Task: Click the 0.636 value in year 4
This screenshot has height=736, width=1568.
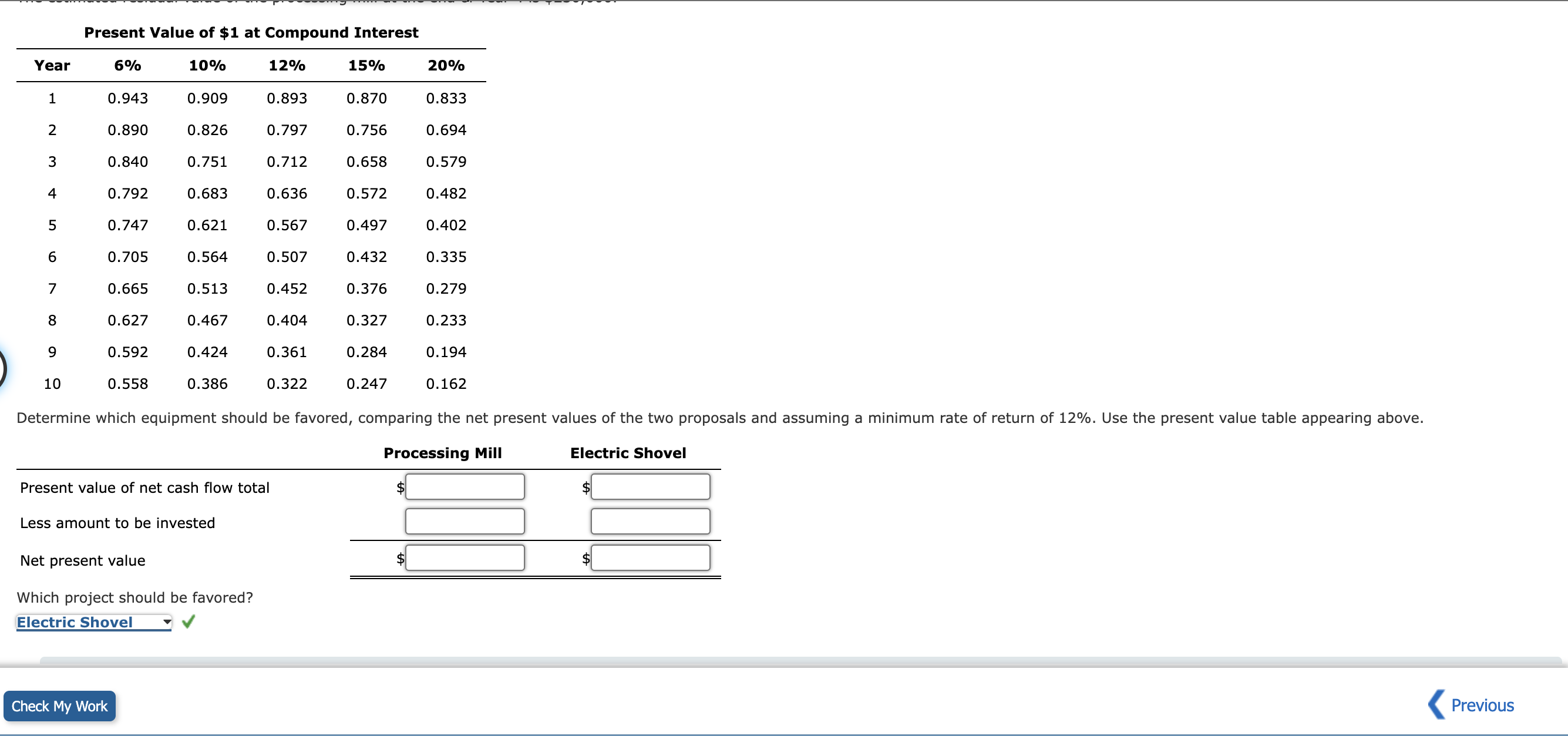Action: [287, 193]
